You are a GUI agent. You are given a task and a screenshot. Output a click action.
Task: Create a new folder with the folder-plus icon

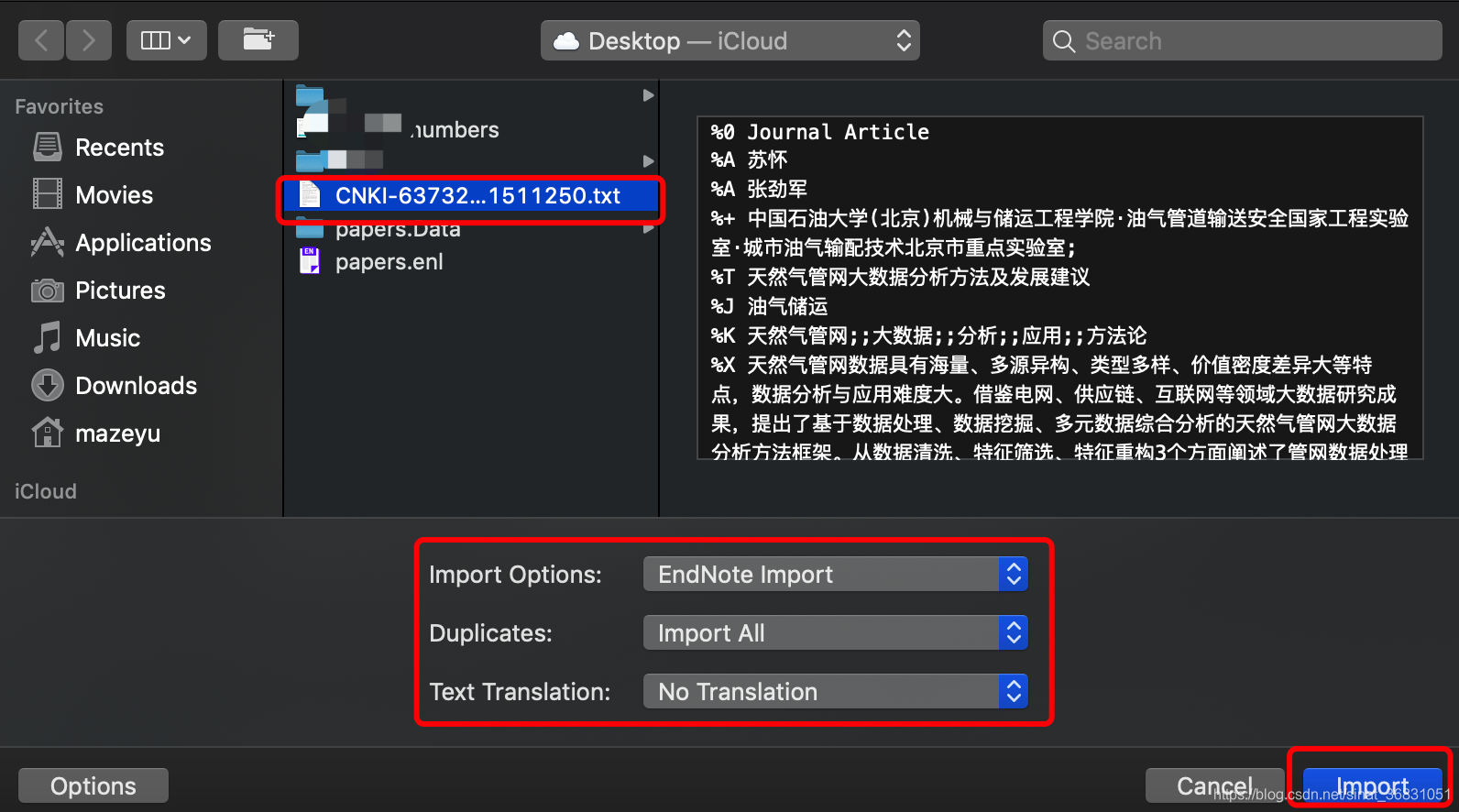[x=258, y=40]
